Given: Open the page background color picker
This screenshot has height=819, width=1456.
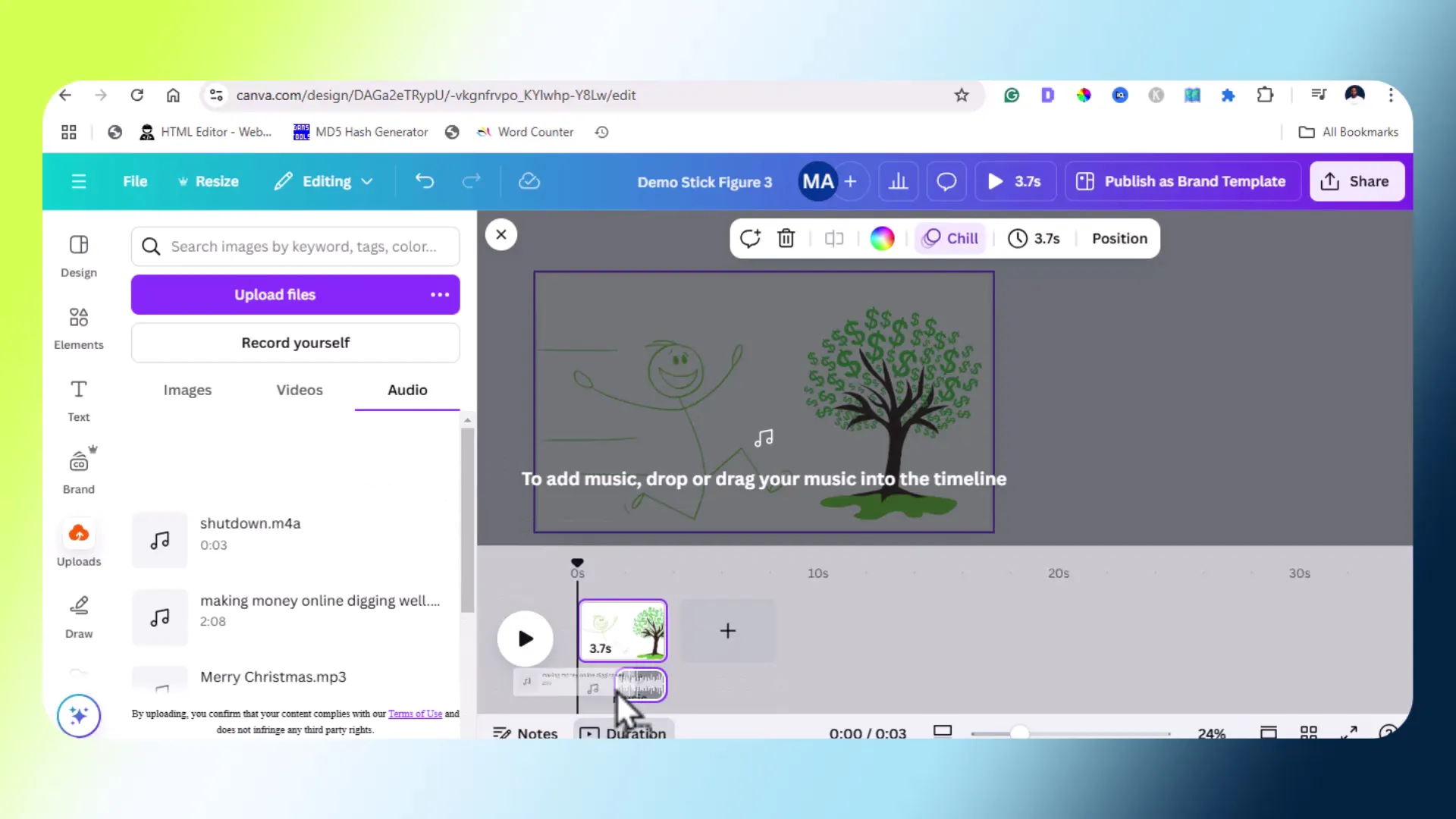Looking at the screenshot, I should pos(882,238).
